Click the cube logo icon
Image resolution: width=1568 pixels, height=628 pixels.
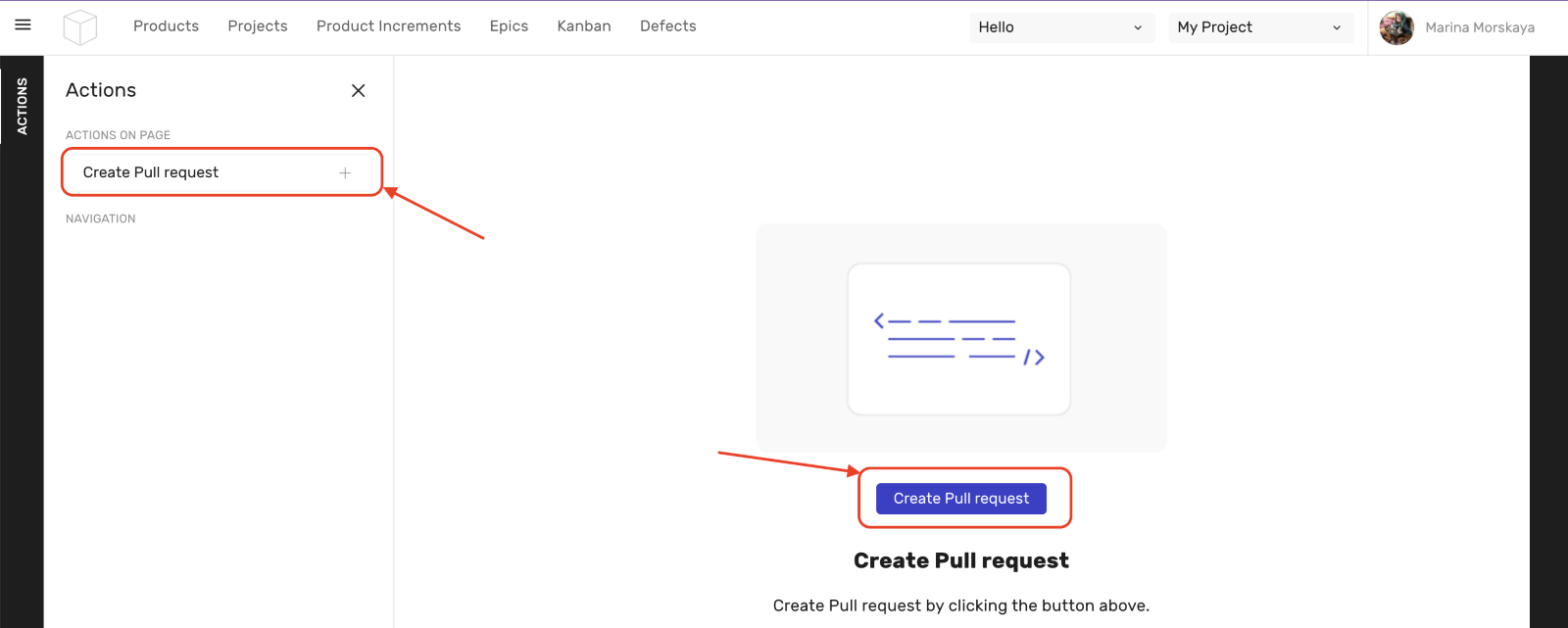click(80, 27)
